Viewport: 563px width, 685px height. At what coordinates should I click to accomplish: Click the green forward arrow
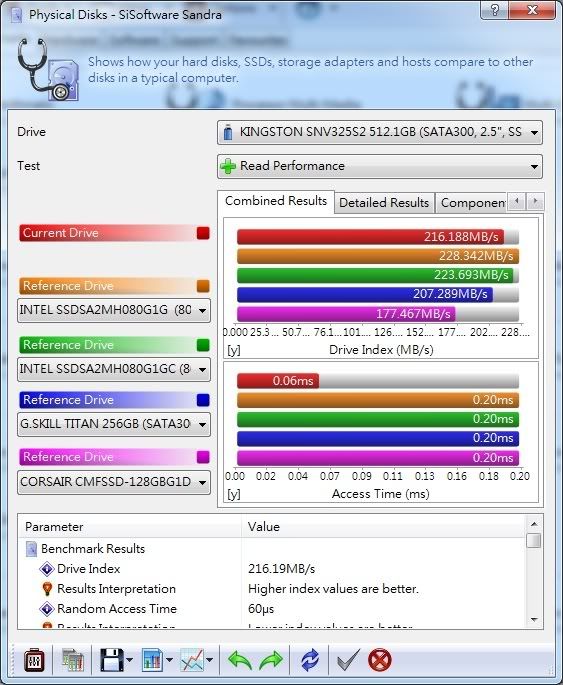click(x=271, y=660)
